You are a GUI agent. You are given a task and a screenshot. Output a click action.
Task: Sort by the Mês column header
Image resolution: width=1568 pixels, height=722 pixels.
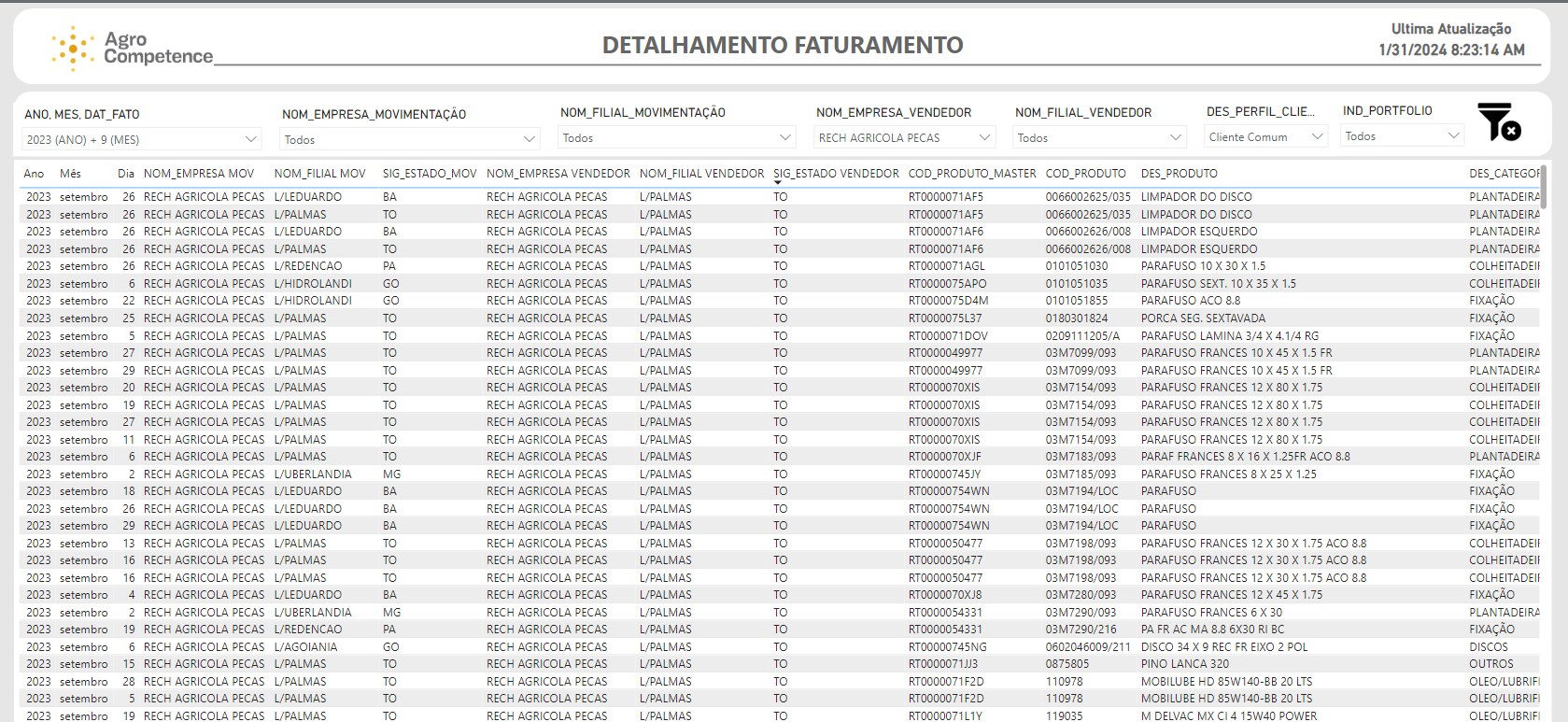pos(70,174)
